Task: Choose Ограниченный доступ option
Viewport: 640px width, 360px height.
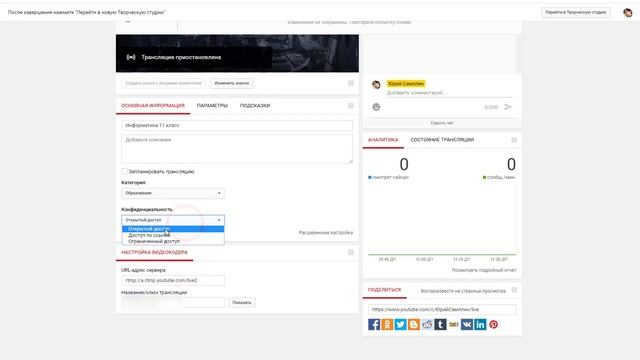Action: point(173,241)
